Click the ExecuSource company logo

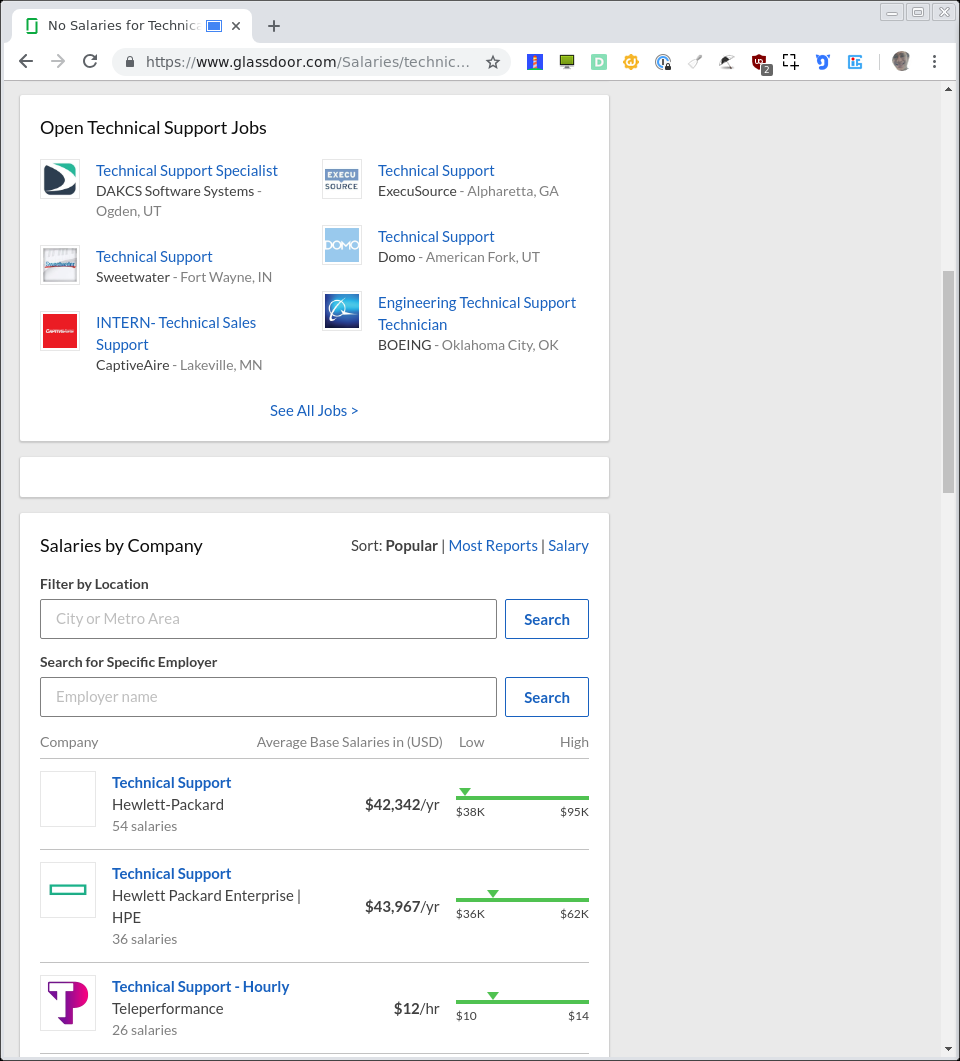tap(342, 179)
